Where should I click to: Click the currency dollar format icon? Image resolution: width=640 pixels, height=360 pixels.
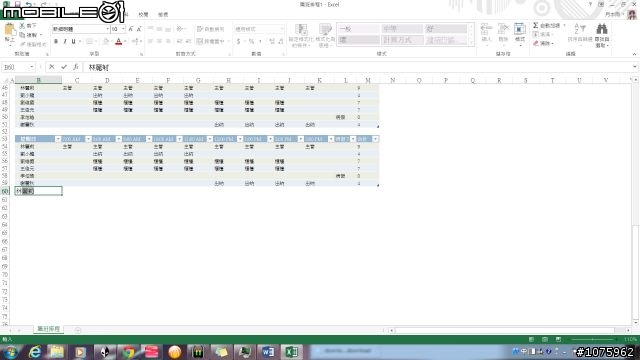238,41
